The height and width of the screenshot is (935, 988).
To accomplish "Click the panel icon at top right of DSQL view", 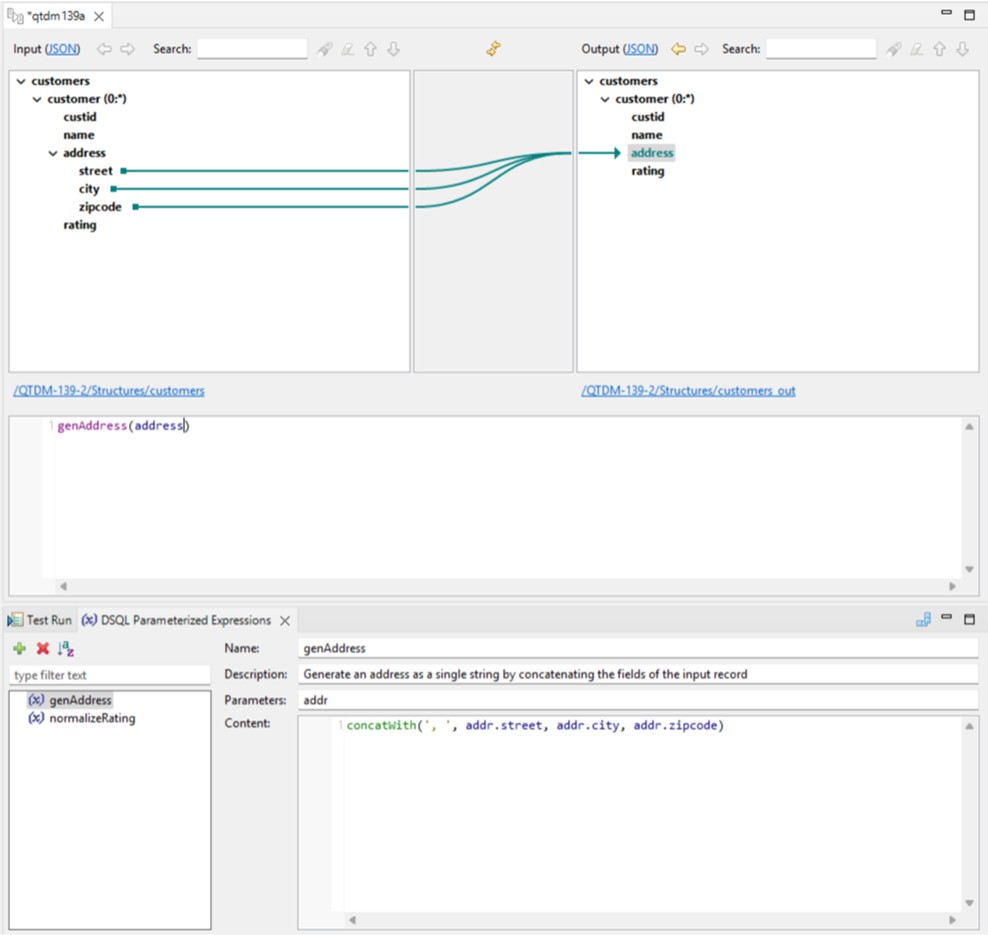I will point(922,620).
